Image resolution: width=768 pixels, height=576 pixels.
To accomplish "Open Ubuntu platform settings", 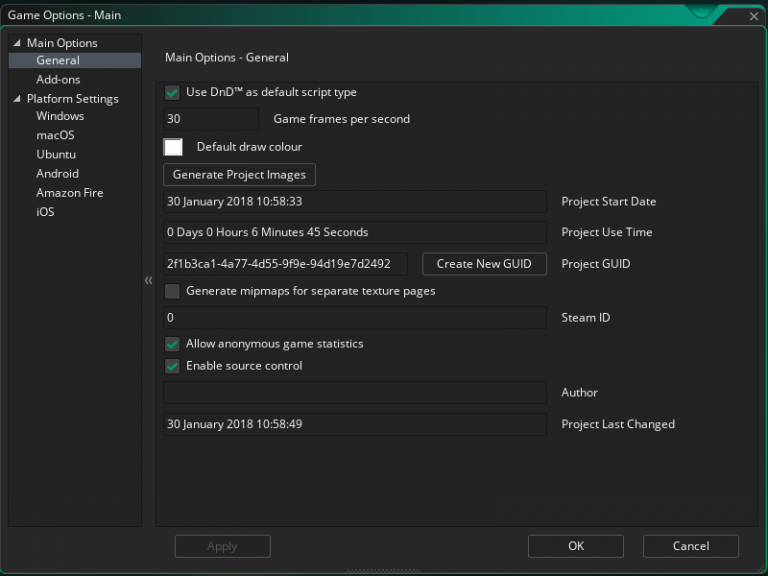I will [x=56, y=154].
